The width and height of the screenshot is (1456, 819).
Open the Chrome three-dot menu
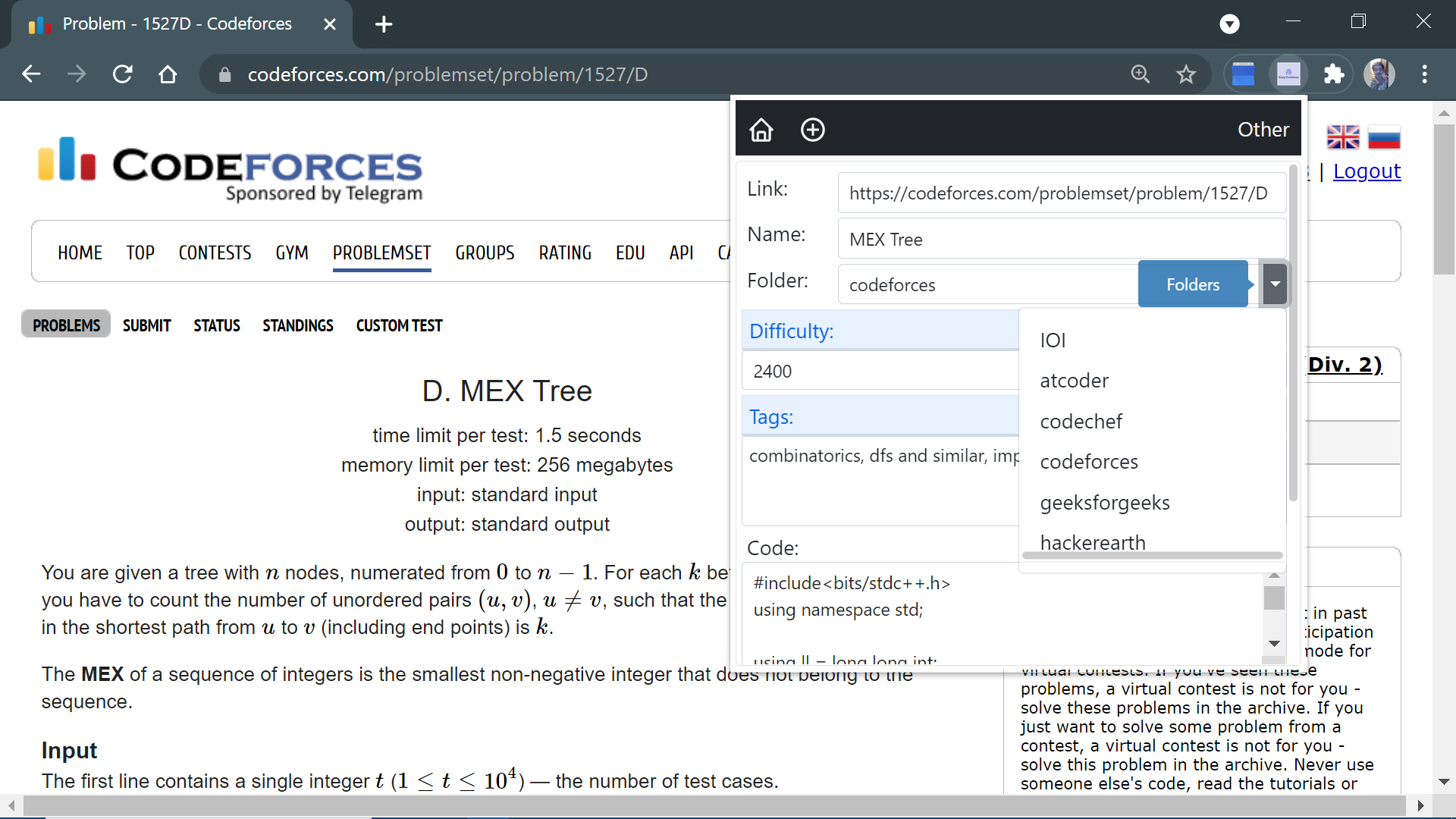[1425, 74]
